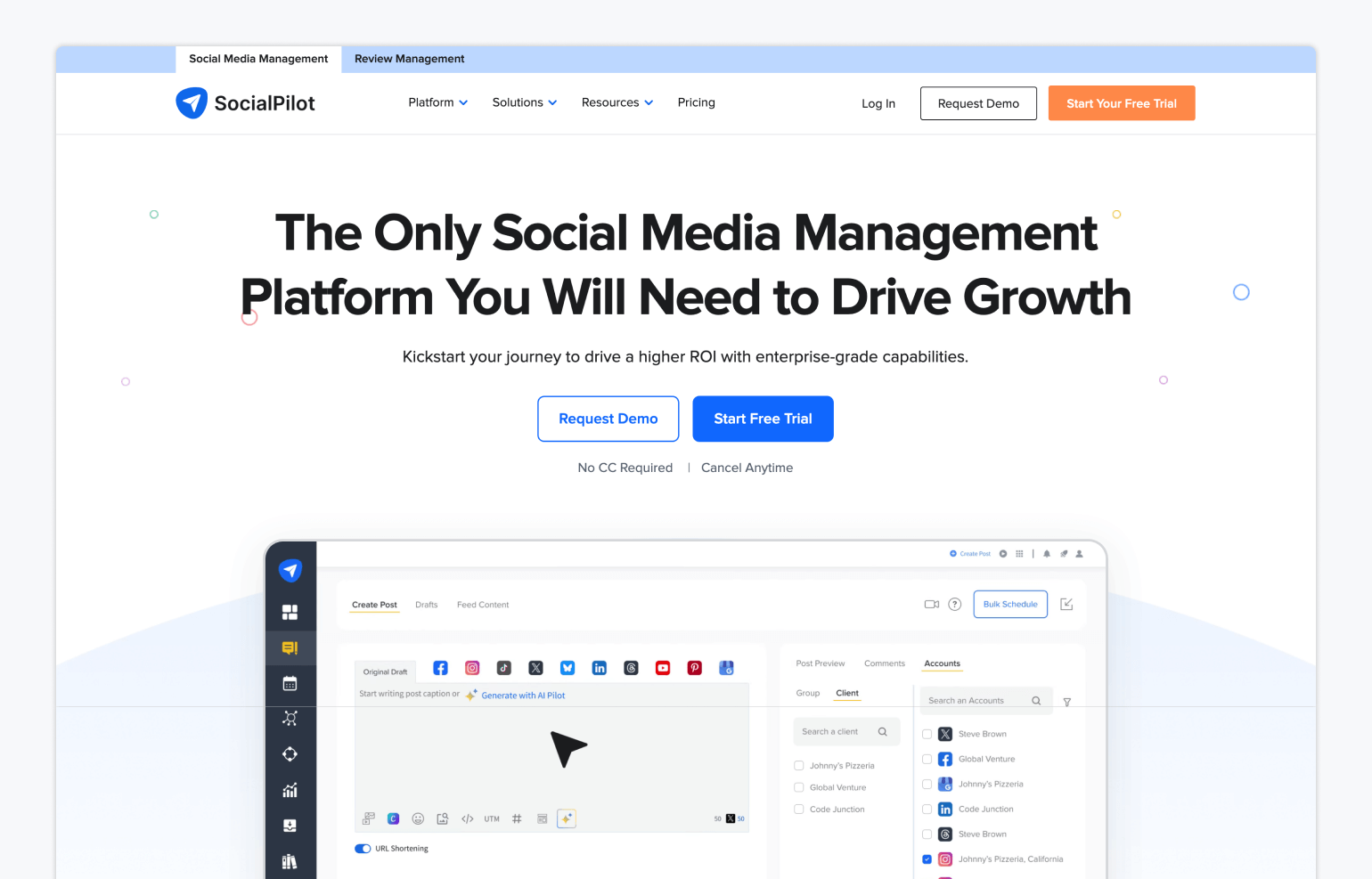Click the SocialPilot logo in the site header

pos(245,103)
